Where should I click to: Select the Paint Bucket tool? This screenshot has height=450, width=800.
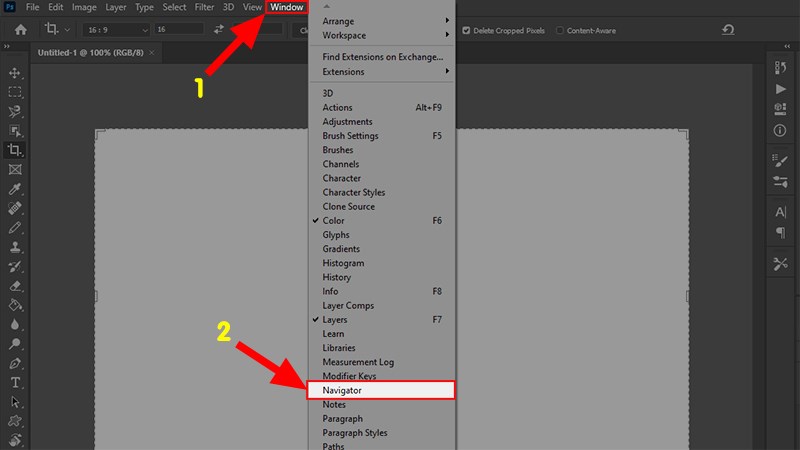pyautogui.click(x=14, y=305)
